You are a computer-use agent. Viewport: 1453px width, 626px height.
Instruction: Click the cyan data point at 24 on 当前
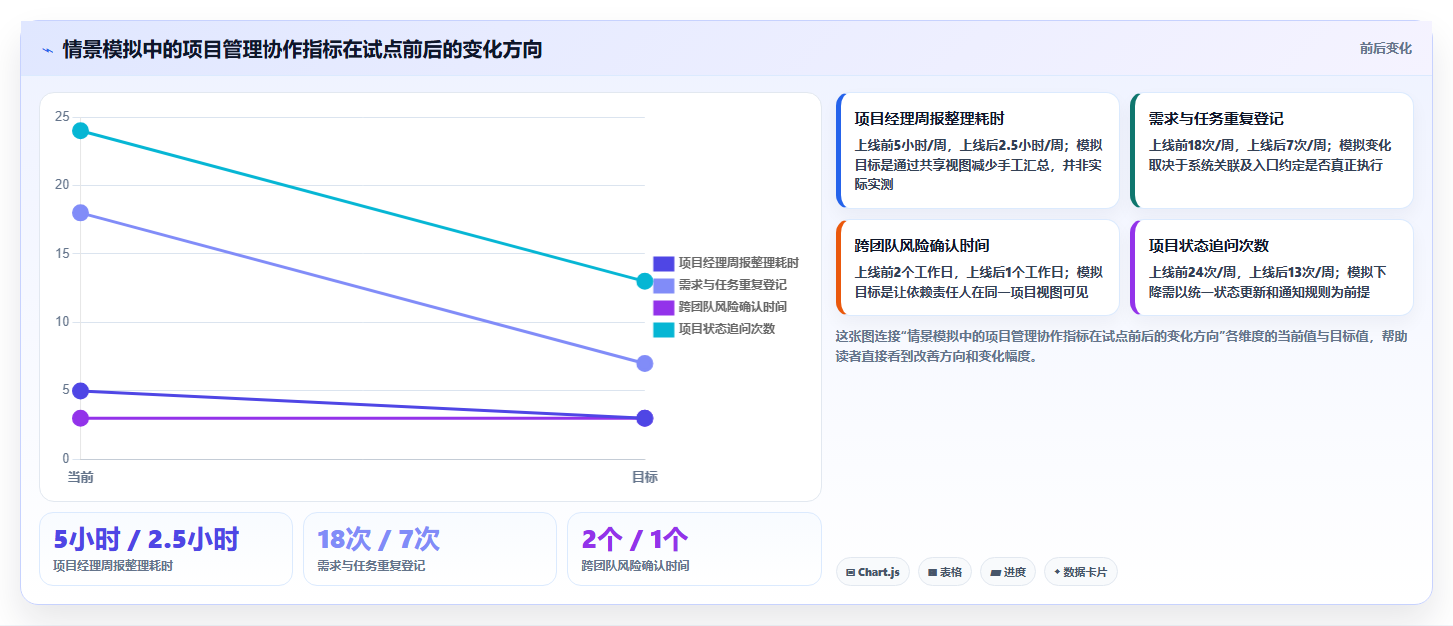point(81,131)
